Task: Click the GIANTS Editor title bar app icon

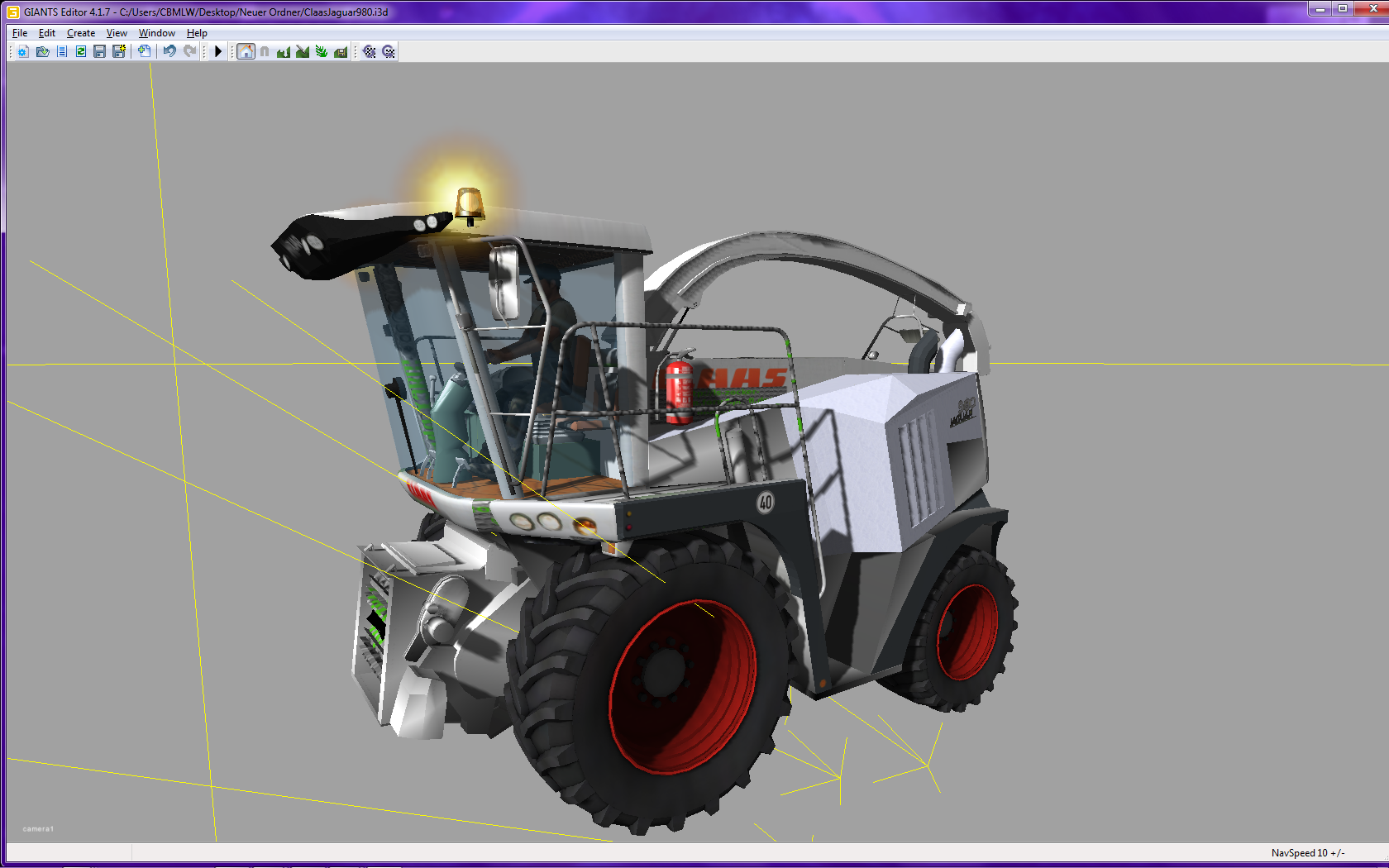Action: click(12, 12)
